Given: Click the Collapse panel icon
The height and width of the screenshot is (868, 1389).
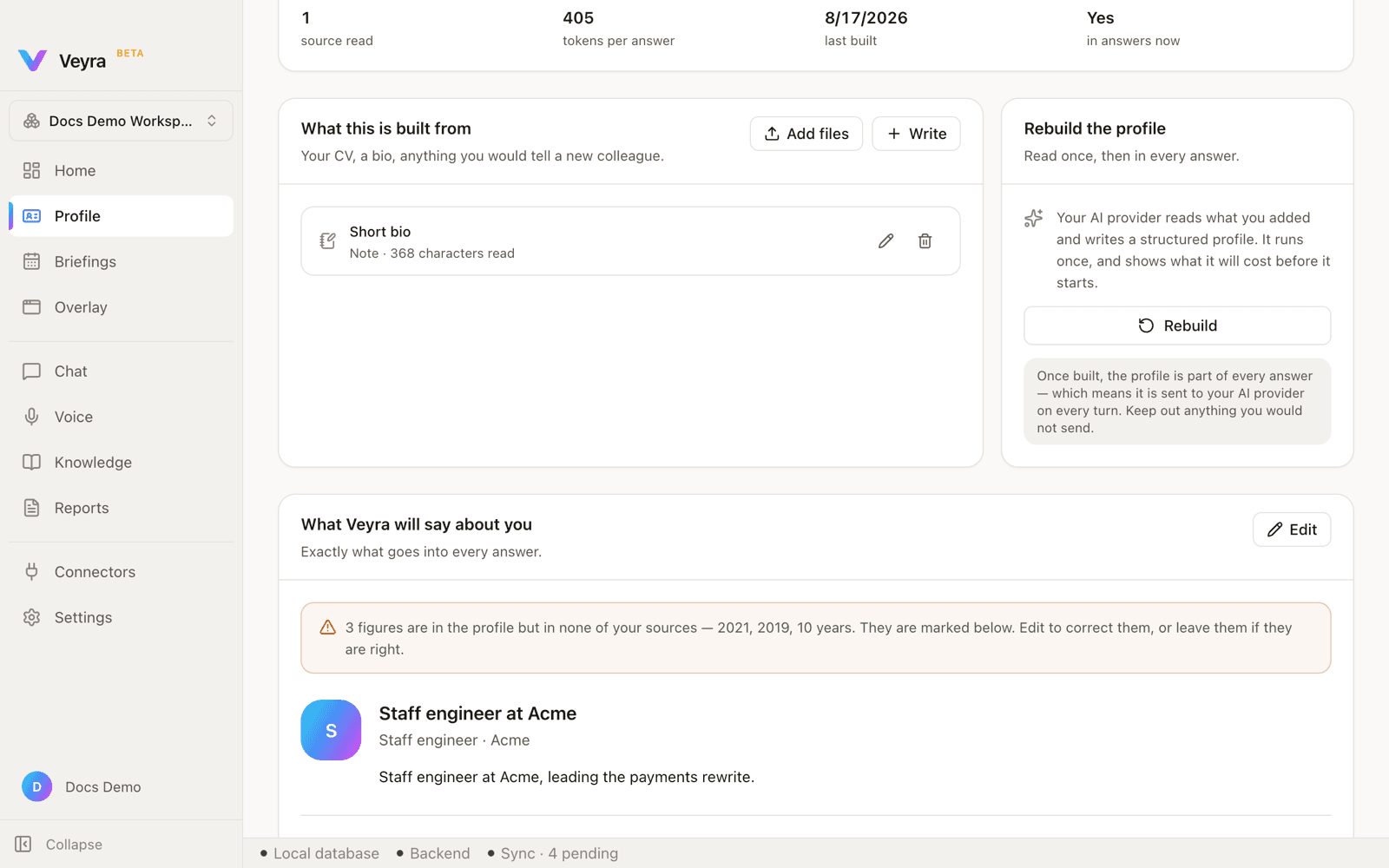Looking at the screenshot, I should (23, 845).
